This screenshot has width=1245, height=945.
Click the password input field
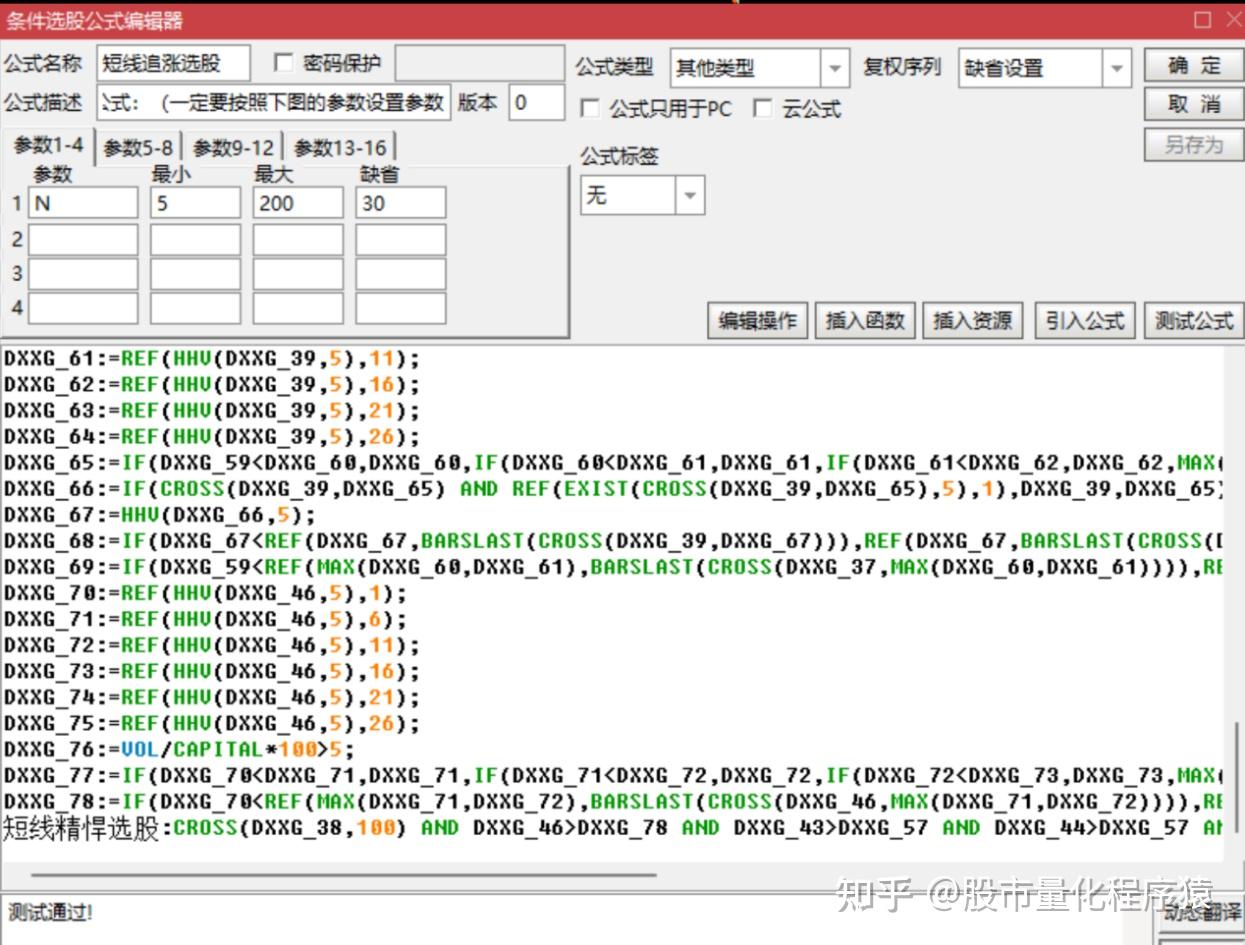click(x=480, y=64)
